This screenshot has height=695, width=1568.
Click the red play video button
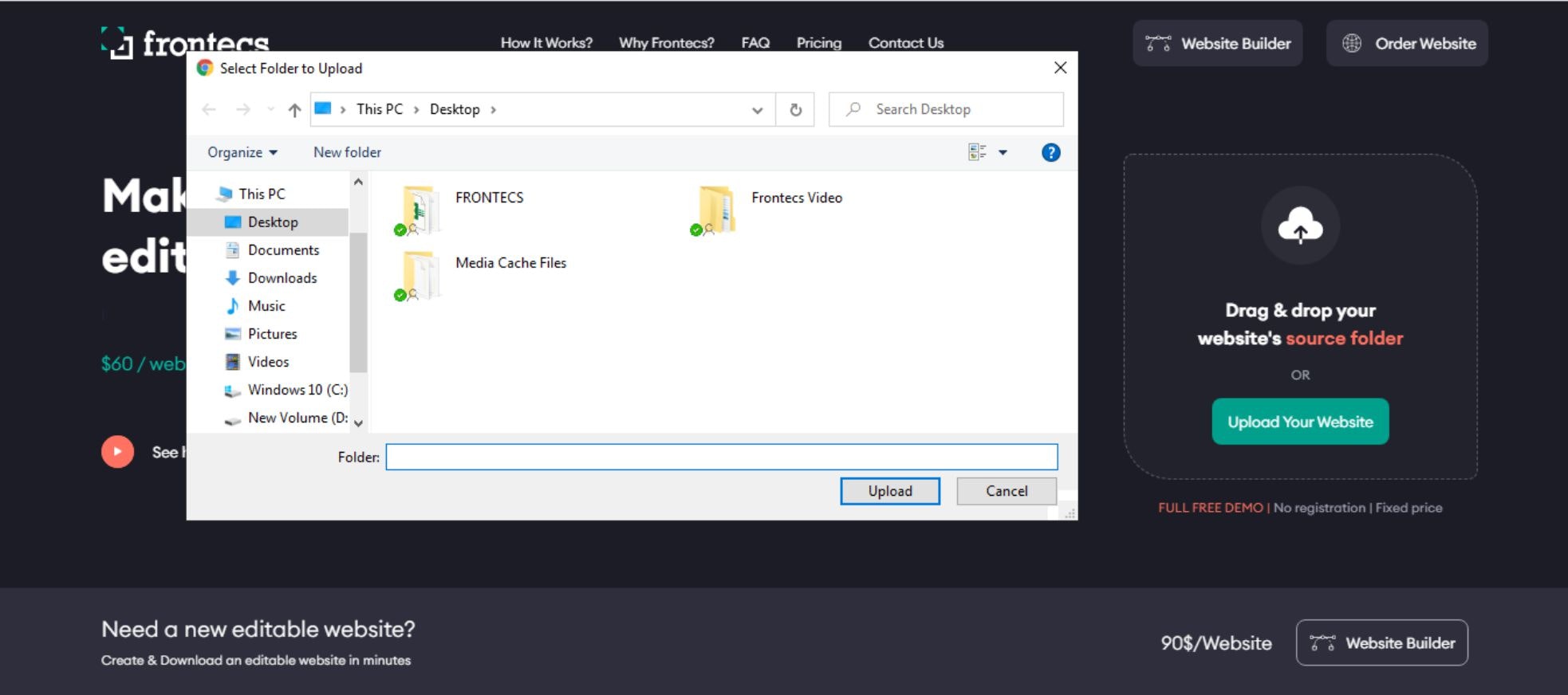pos(117,452)
